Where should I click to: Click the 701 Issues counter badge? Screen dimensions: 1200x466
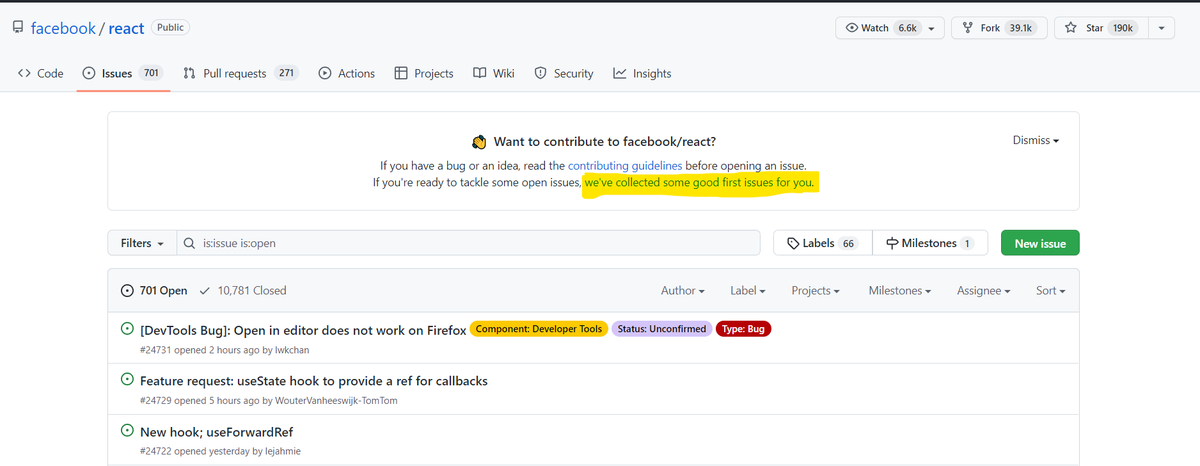click(x=151, y=73)
